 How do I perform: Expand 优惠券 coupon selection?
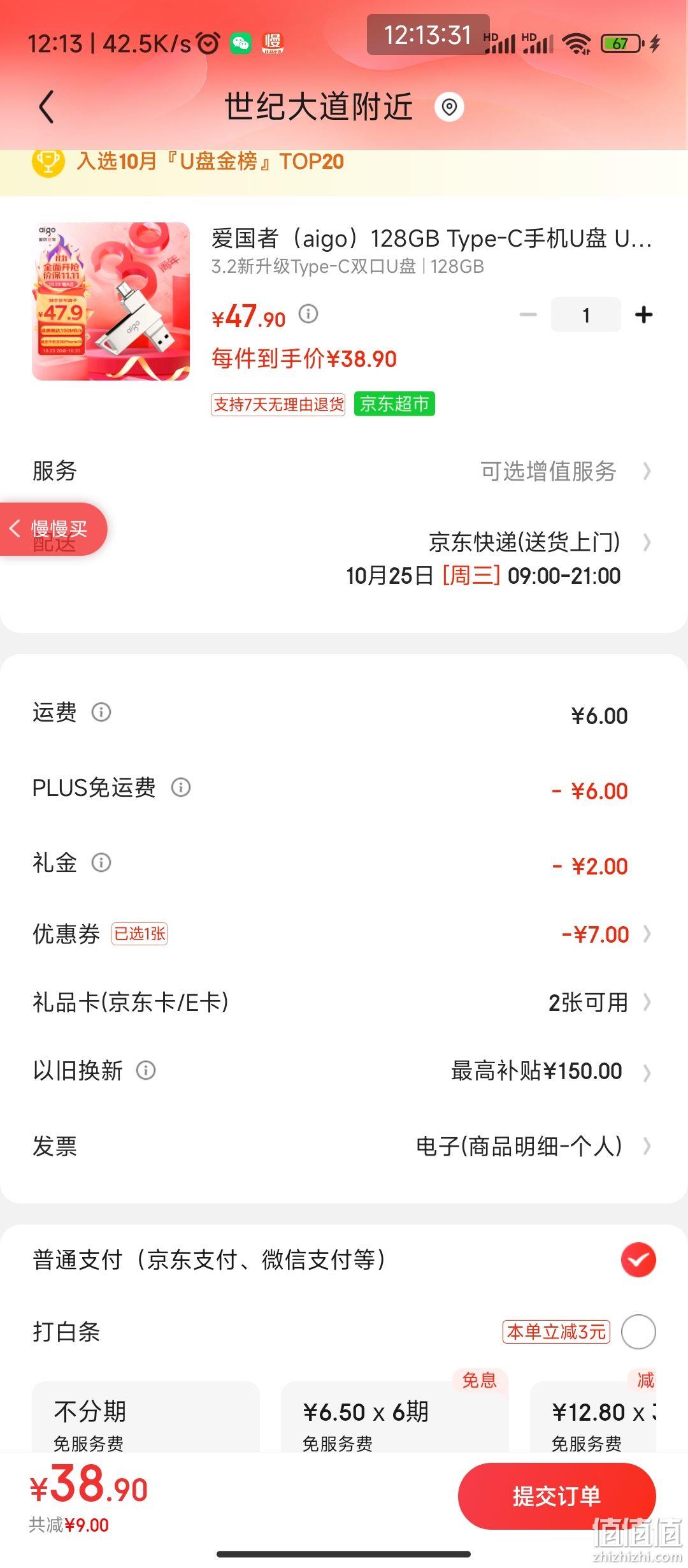point(344,934)
